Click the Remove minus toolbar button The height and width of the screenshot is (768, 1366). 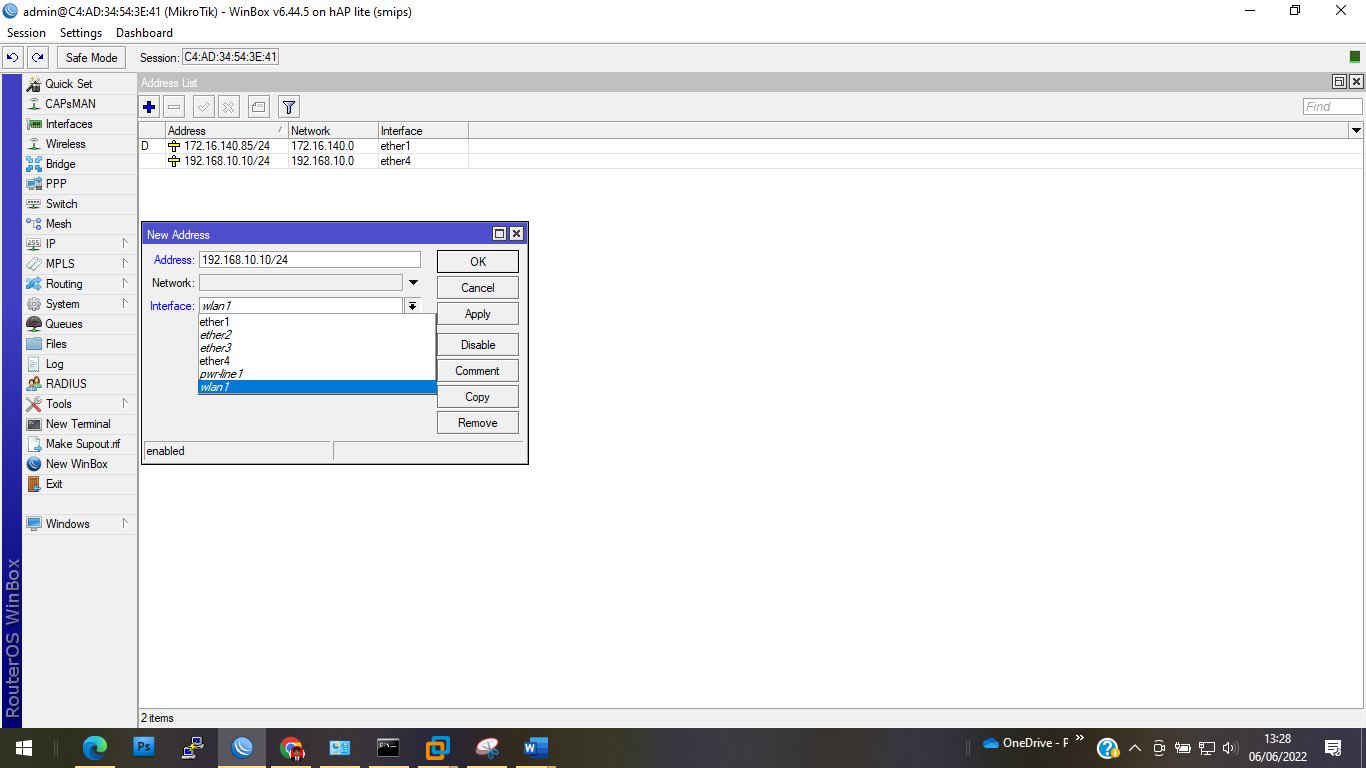click(x=174, y=107)
